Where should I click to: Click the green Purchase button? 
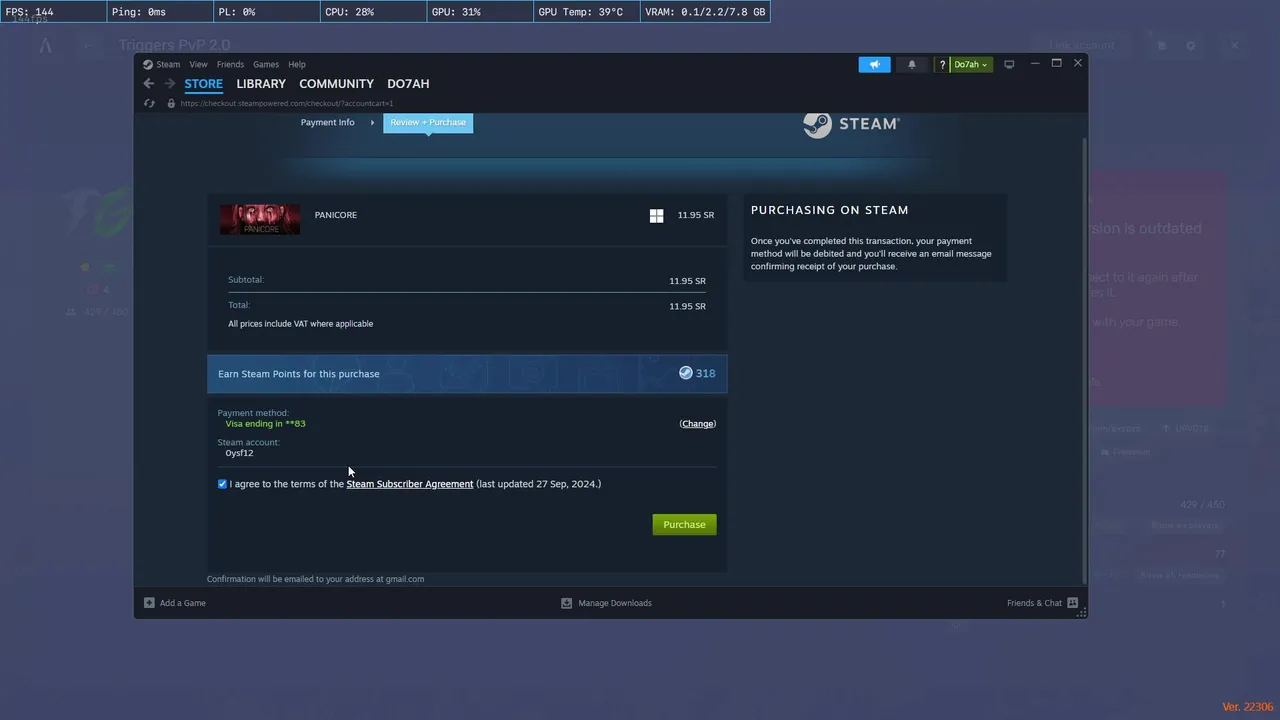pos(684,524)
